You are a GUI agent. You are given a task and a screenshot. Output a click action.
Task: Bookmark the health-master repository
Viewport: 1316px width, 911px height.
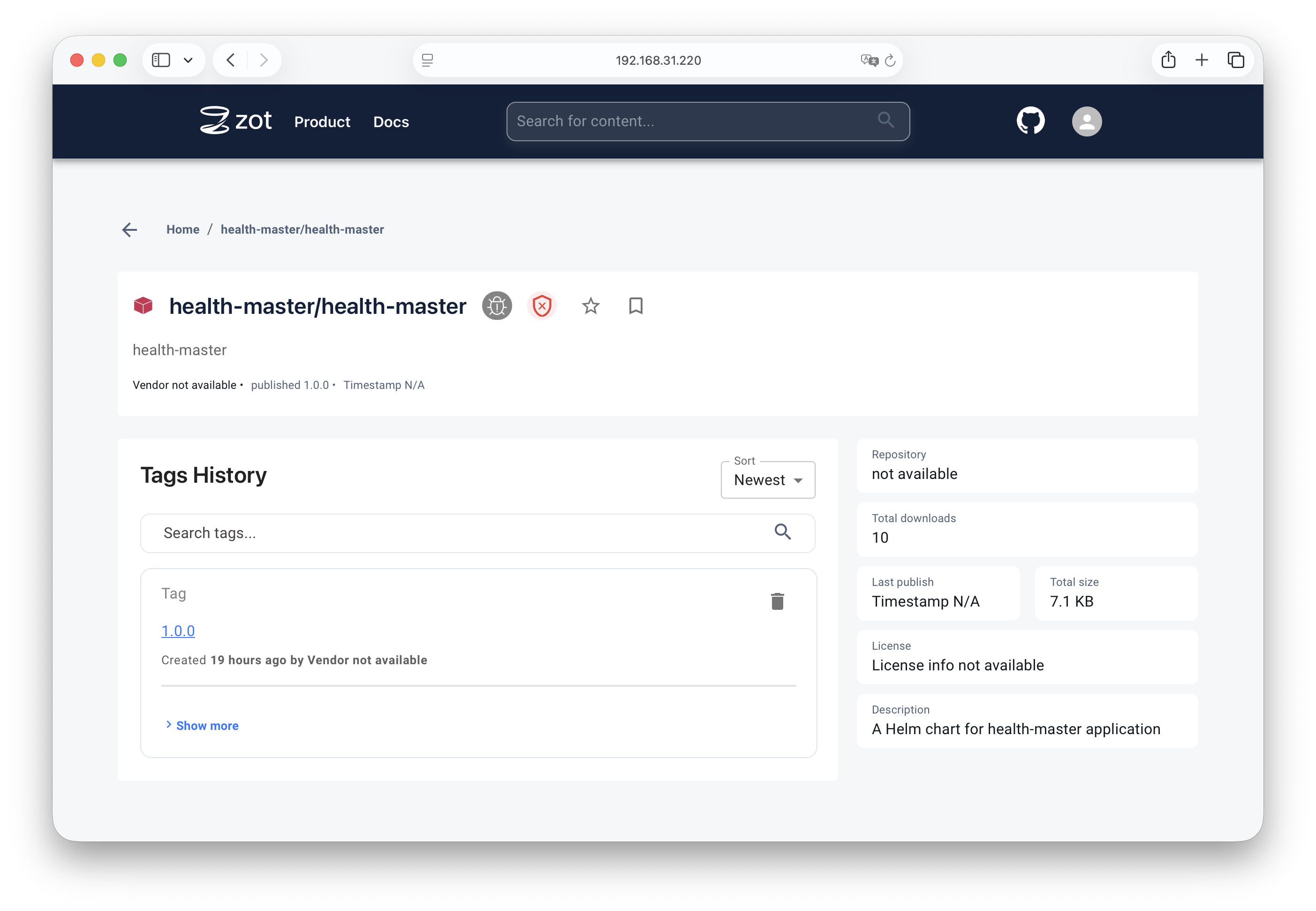tap(635, 306)
